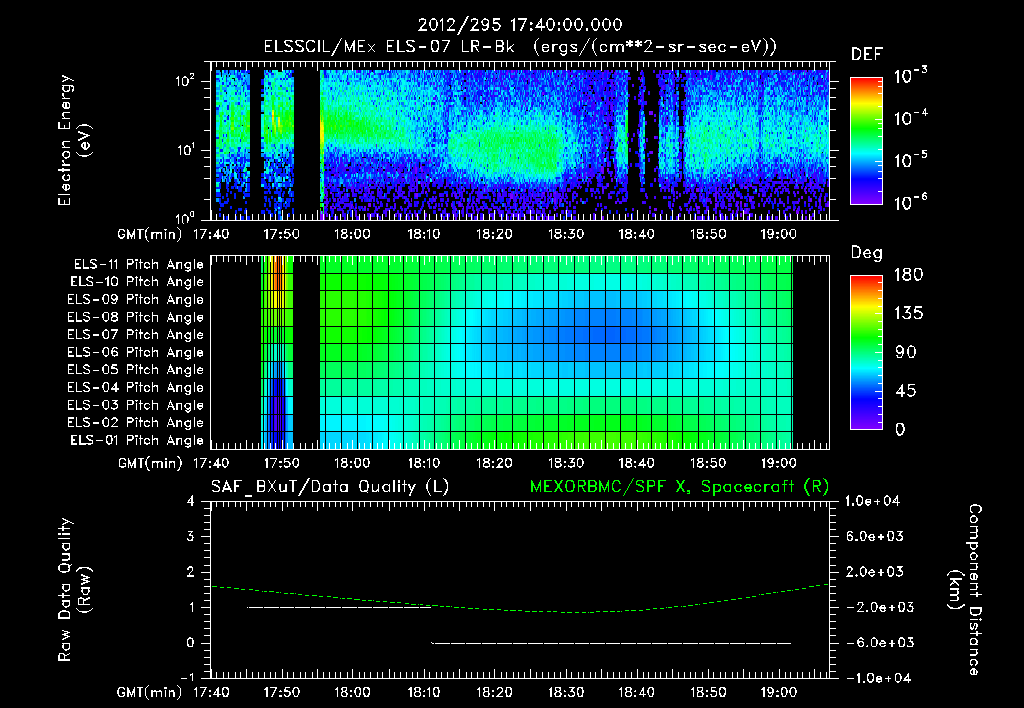
Task: Click the ELS-06 Pitch Angle row label
Action: pos(135,353)
